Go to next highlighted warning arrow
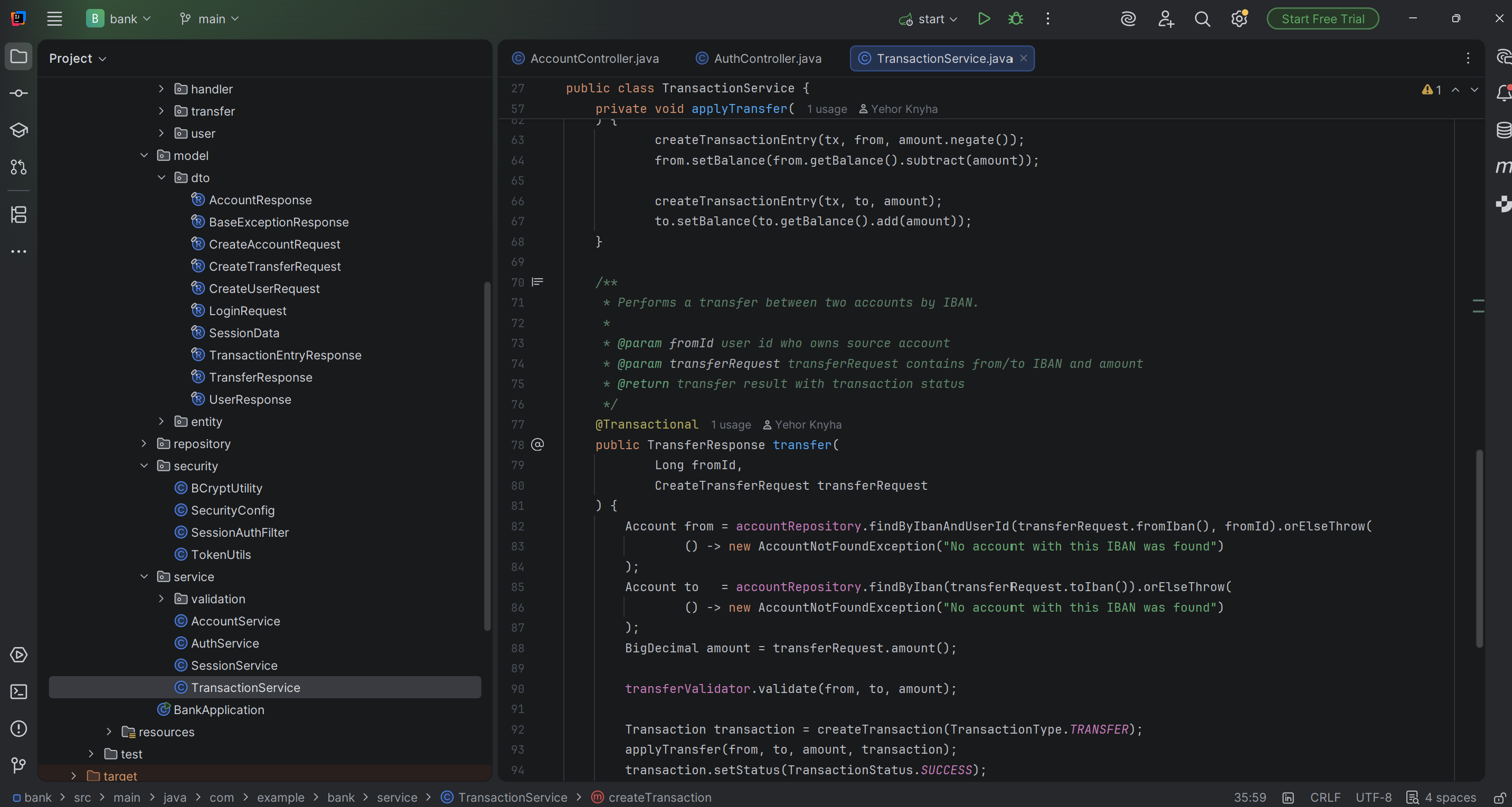The width and height of the screenshot is (1512, 807). click(1474, 90)
